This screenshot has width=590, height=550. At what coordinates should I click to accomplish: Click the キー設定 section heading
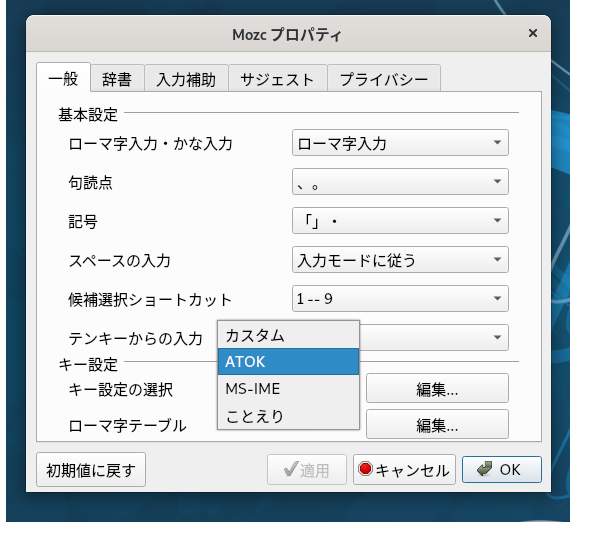(x=88, y=365)
